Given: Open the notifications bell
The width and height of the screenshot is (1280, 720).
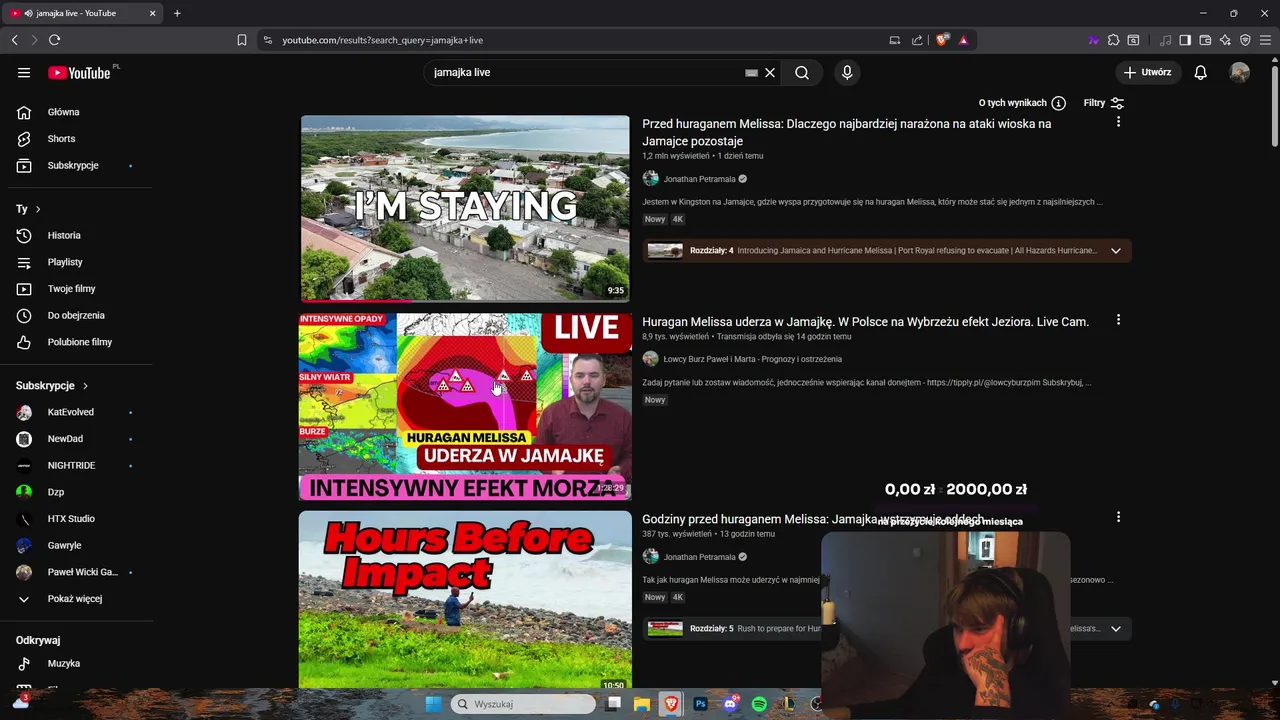Looking at the screenshot, I should click(1201, 72).
